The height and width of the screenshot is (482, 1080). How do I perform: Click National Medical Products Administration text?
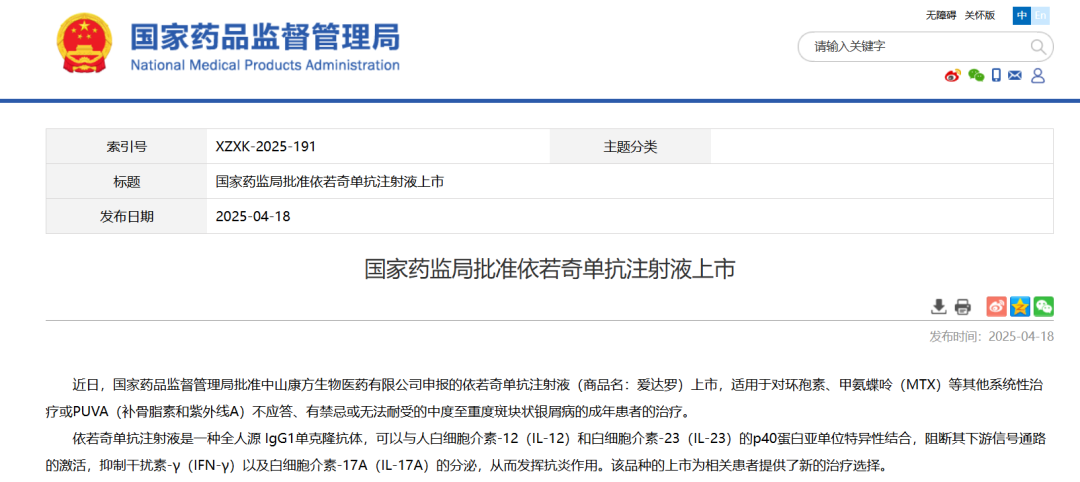click(265, 66)
